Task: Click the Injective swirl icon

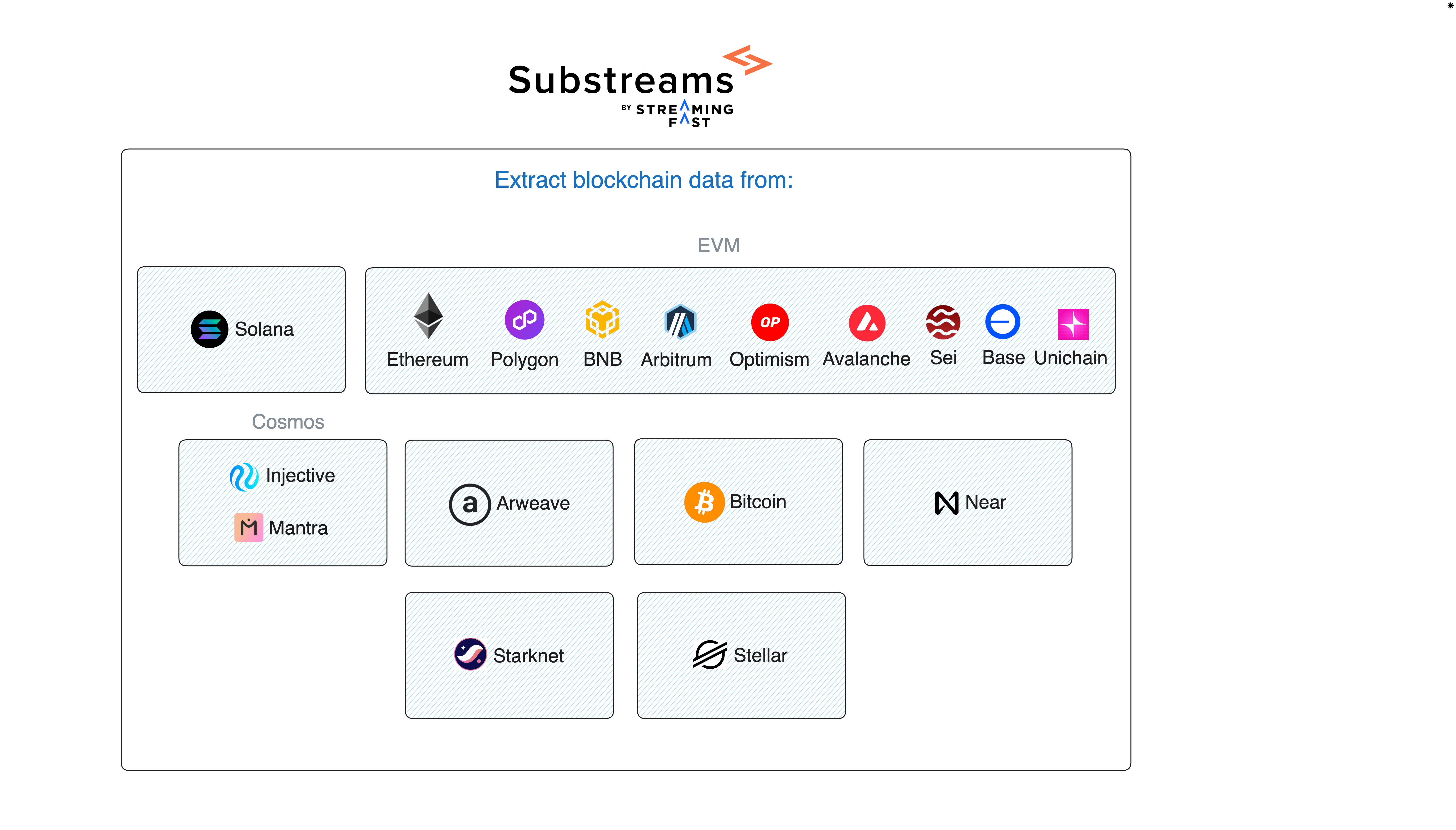Action: 244,477
